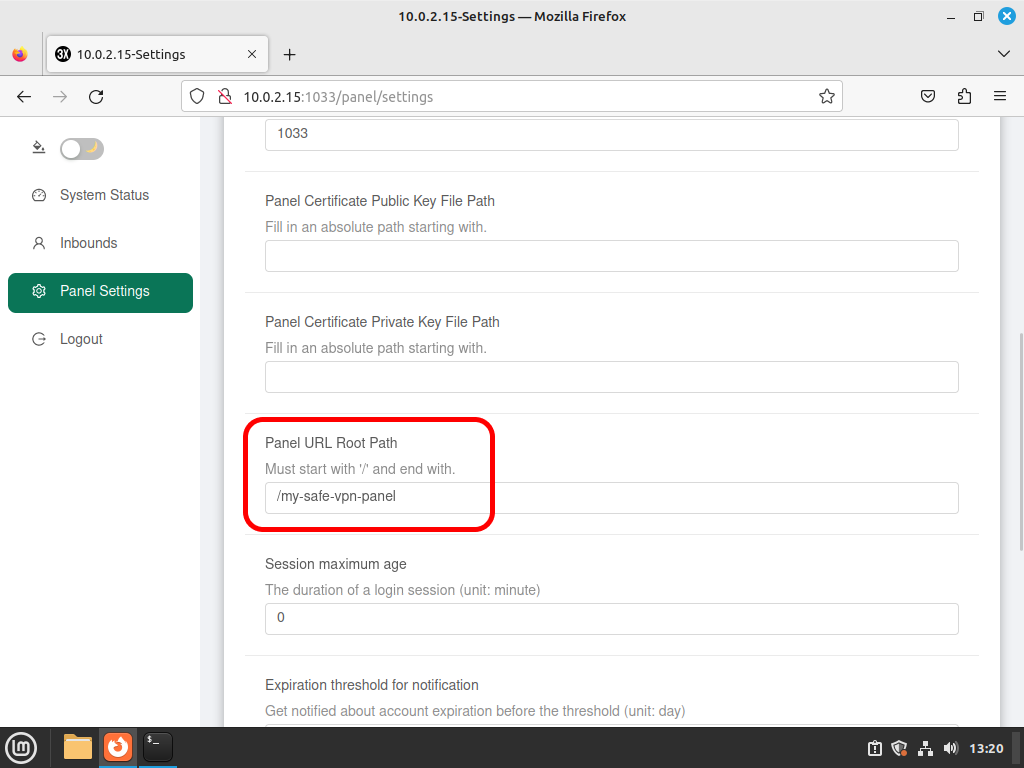Open Firefox extensions puzzle icon
The image size is (1024, 768).
tap(964, 97)
